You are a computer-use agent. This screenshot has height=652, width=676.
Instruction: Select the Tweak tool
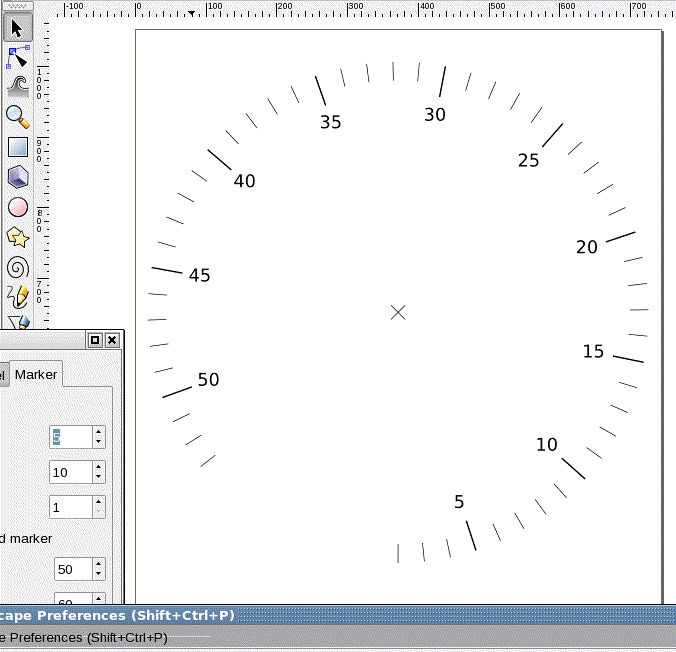(18, 87)
